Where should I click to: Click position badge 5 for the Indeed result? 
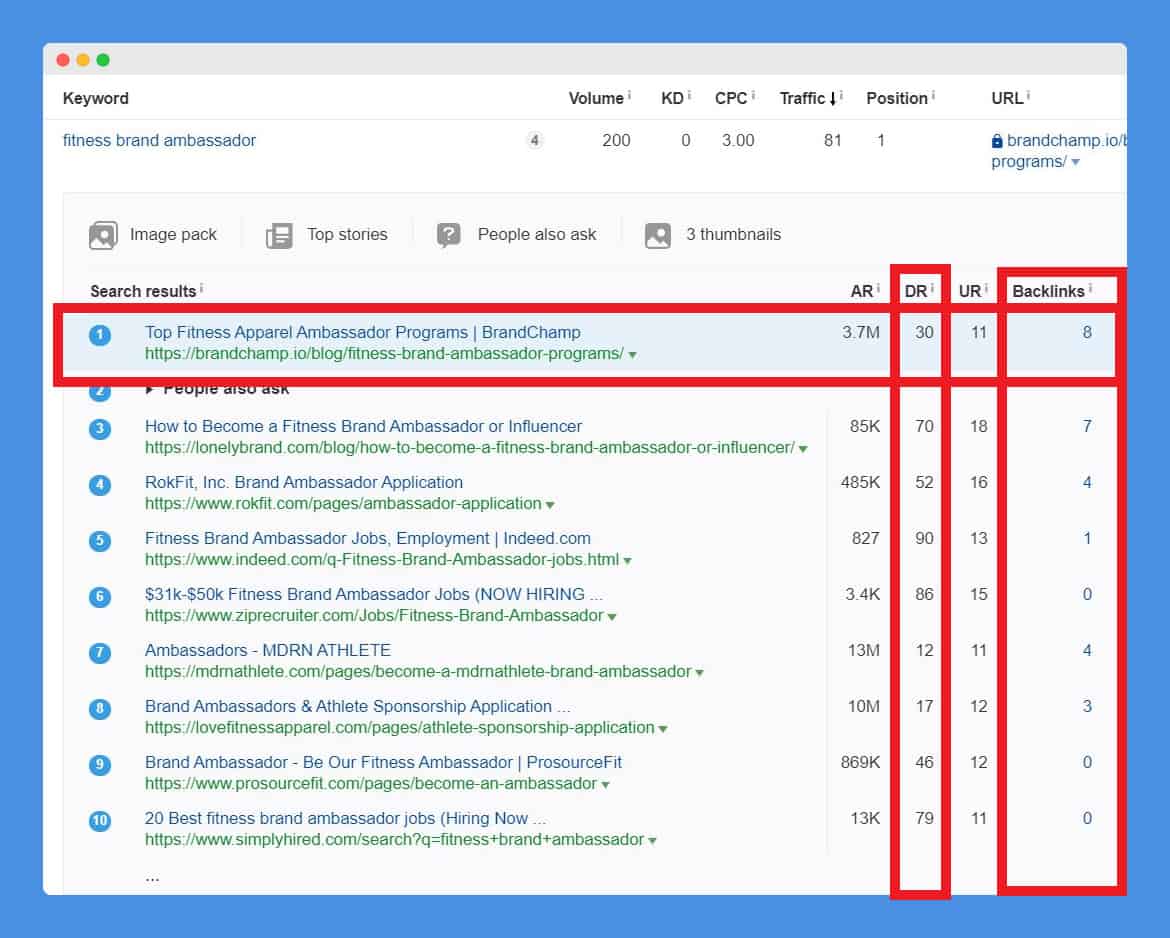pos(100,541)
